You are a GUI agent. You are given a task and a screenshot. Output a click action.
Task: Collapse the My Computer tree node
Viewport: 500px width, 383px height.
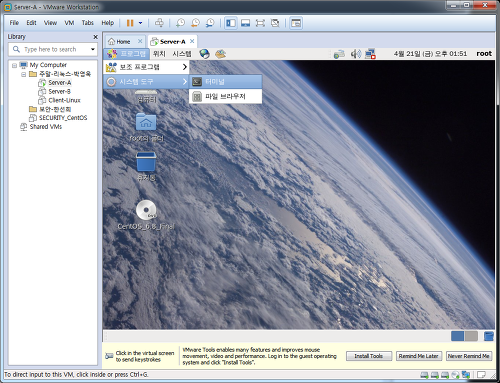(x=14, y=65)
